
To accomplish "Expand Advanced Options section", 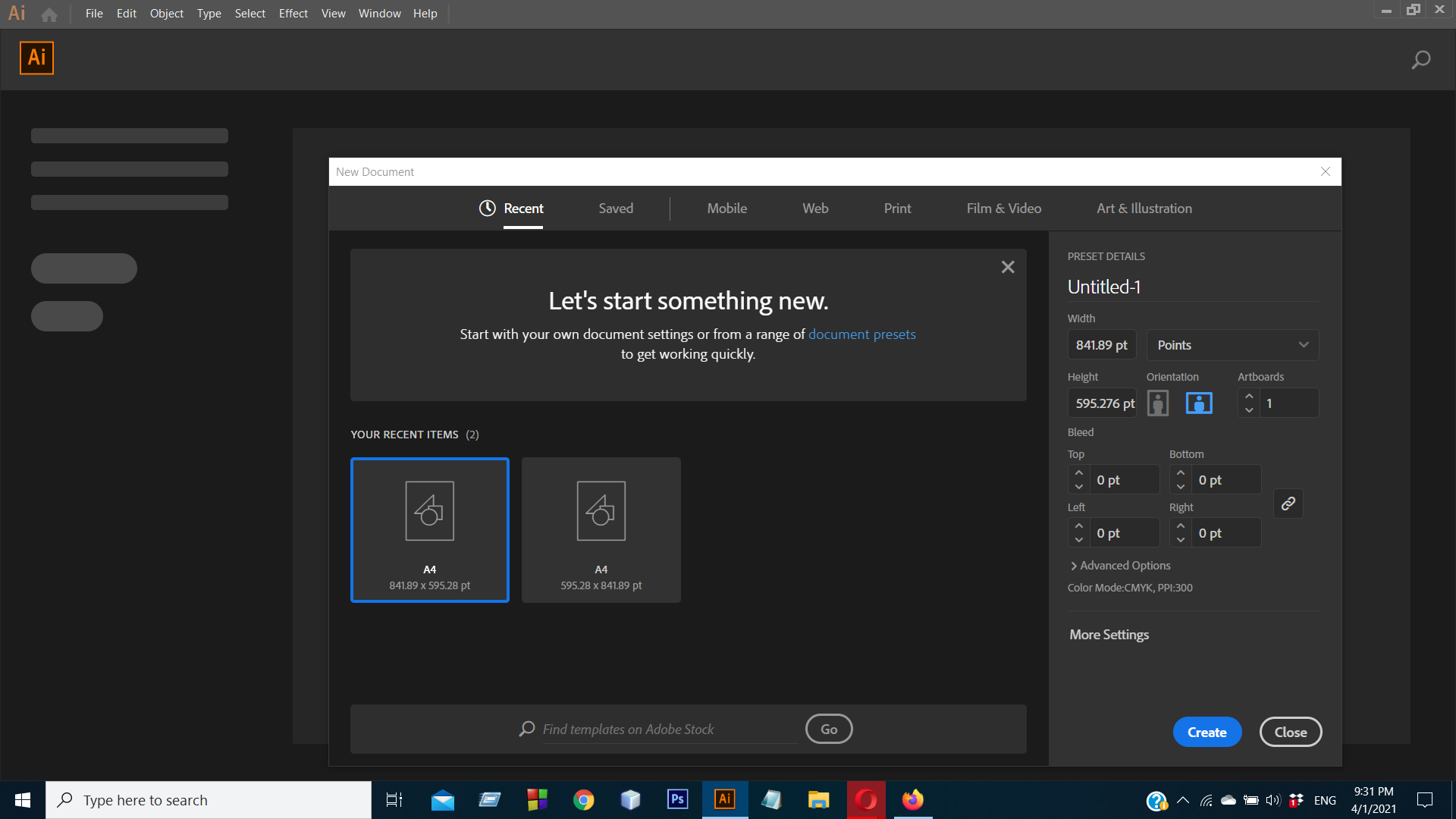I will pyautogui.click(x=1120, y=566).
